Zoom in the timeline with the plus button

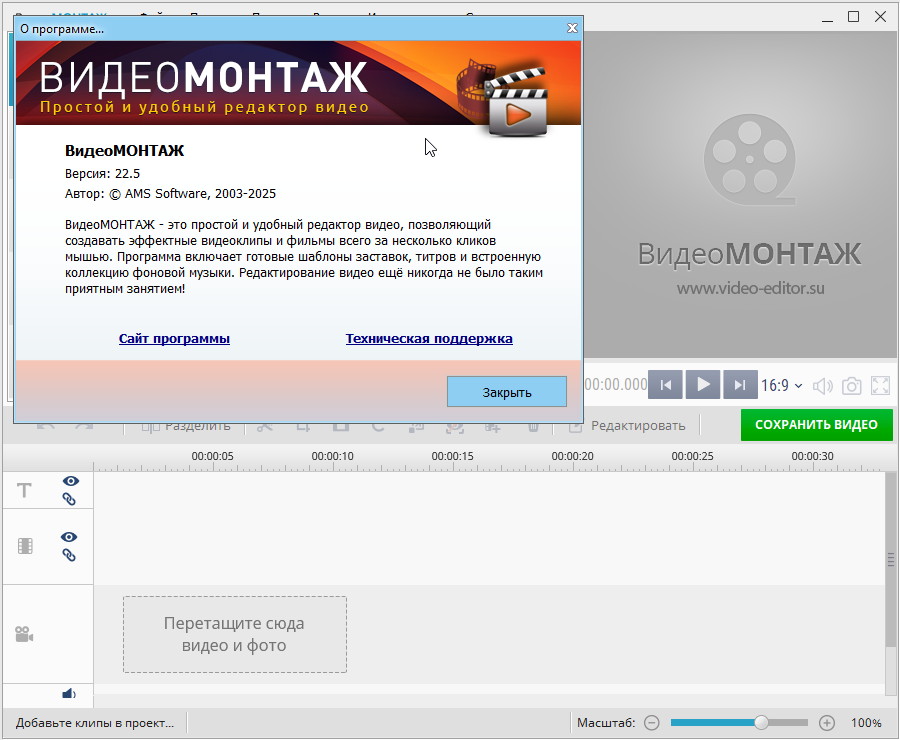pyautogui.click(x=827, y=723)
